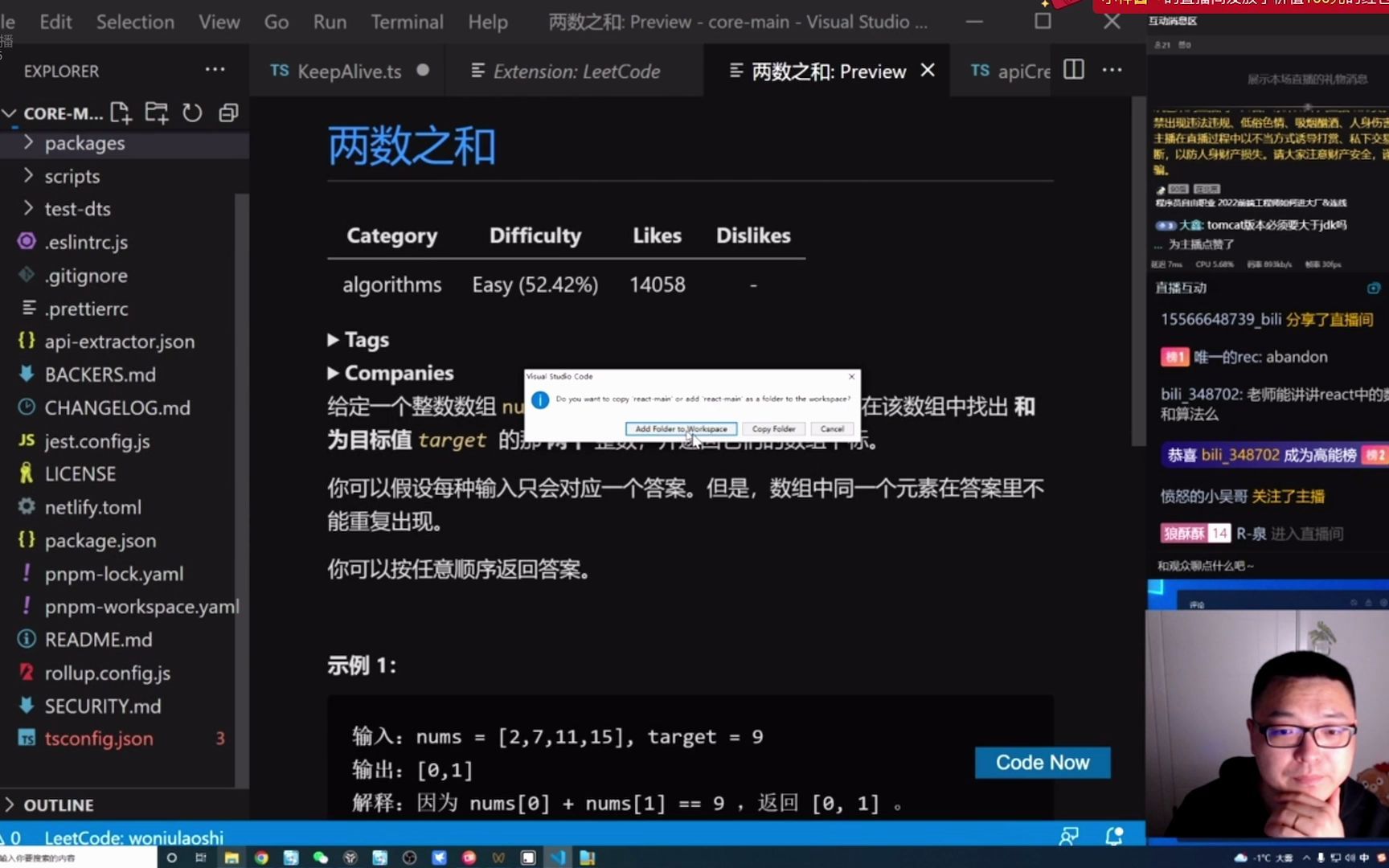Open Explorer more actions ellipsis
The height and width of the screenshot is (868, 1389).
tap(215, 70)
